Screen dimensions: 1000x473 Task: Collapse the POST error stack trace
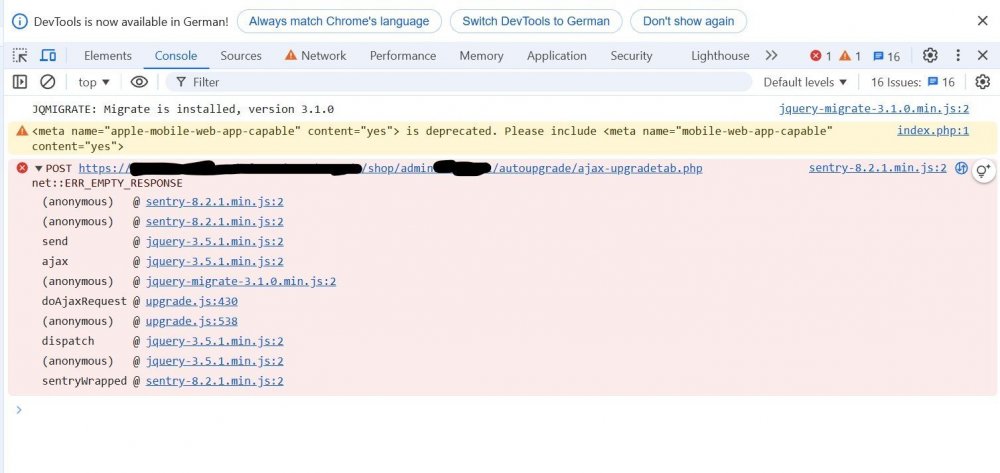pos(38,169)
